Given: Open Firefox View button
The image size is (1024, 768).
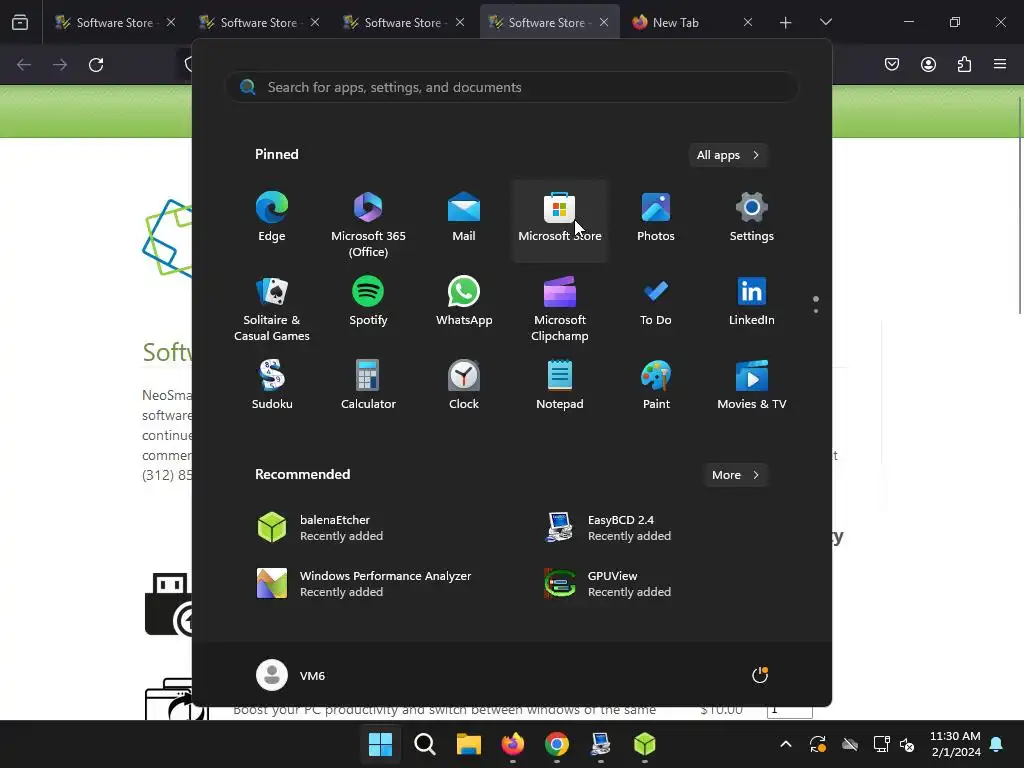Looking at the screenshot, I should (20, 22).
